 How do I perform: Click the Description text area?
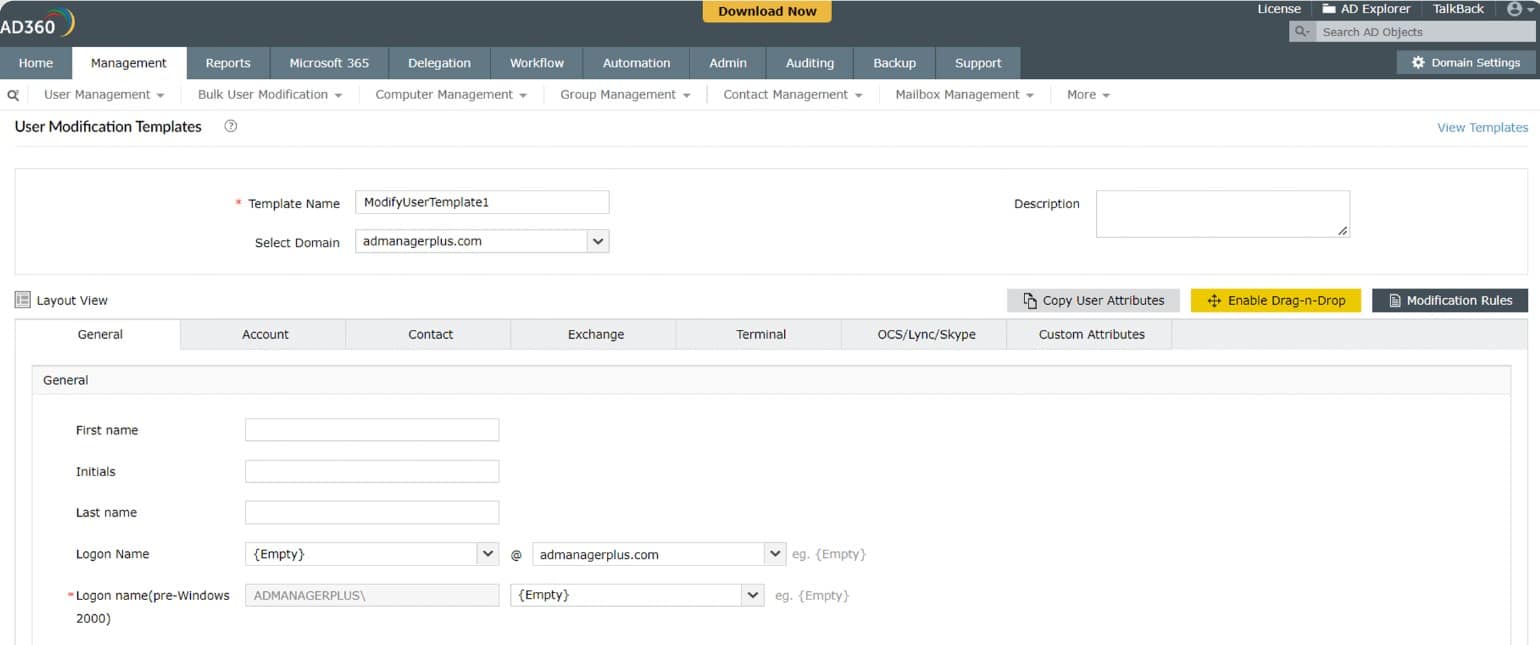pos(1223,214)
